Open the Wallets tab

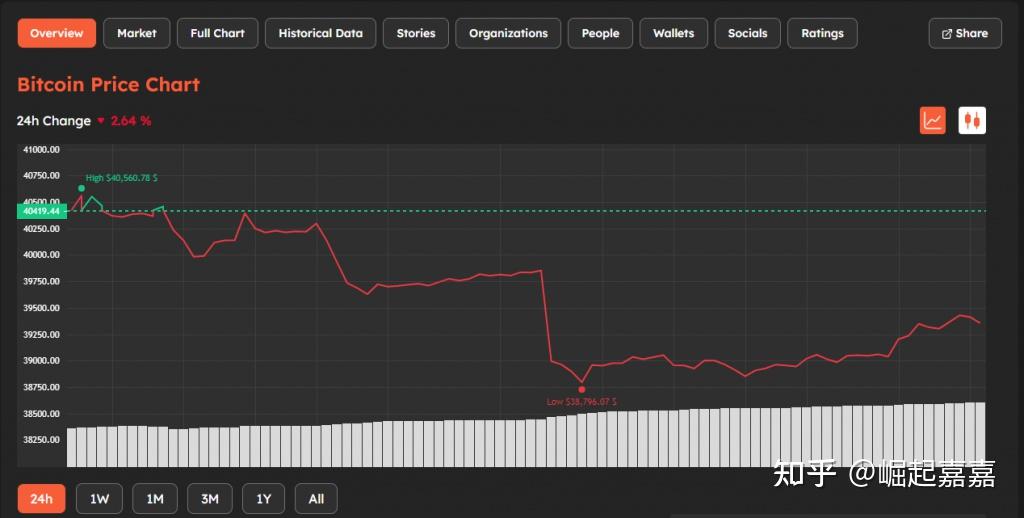[x=673, y=33]
